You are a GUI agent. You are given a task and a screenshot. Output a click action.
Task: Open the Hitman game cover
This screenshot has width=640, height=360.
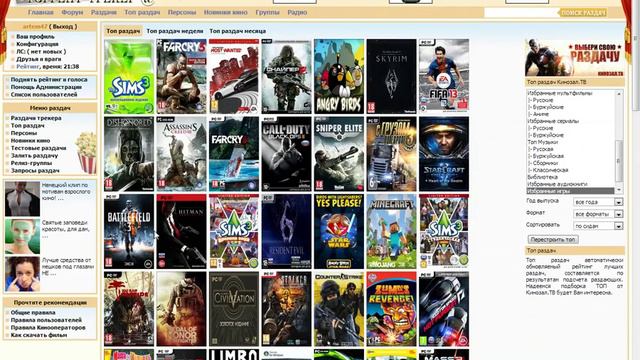click(x=181, y=231)
